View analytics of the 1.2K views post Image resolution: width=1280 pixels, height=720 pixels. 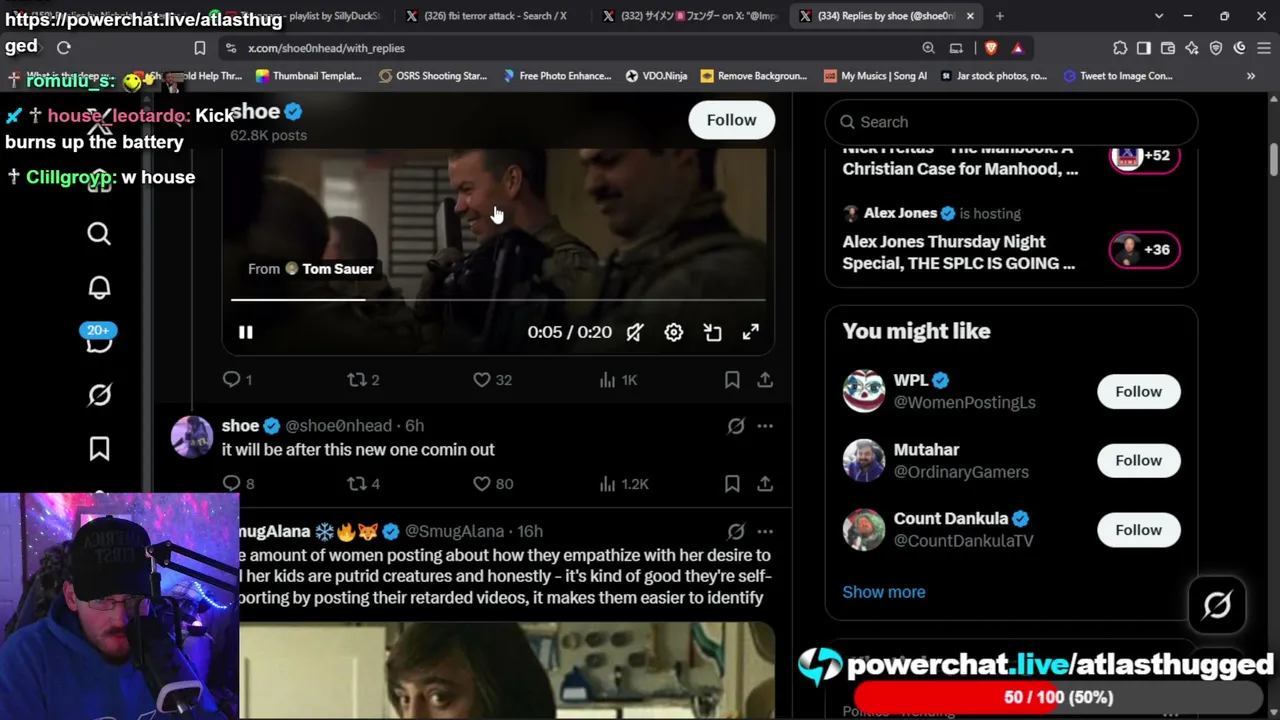(624, 484)
